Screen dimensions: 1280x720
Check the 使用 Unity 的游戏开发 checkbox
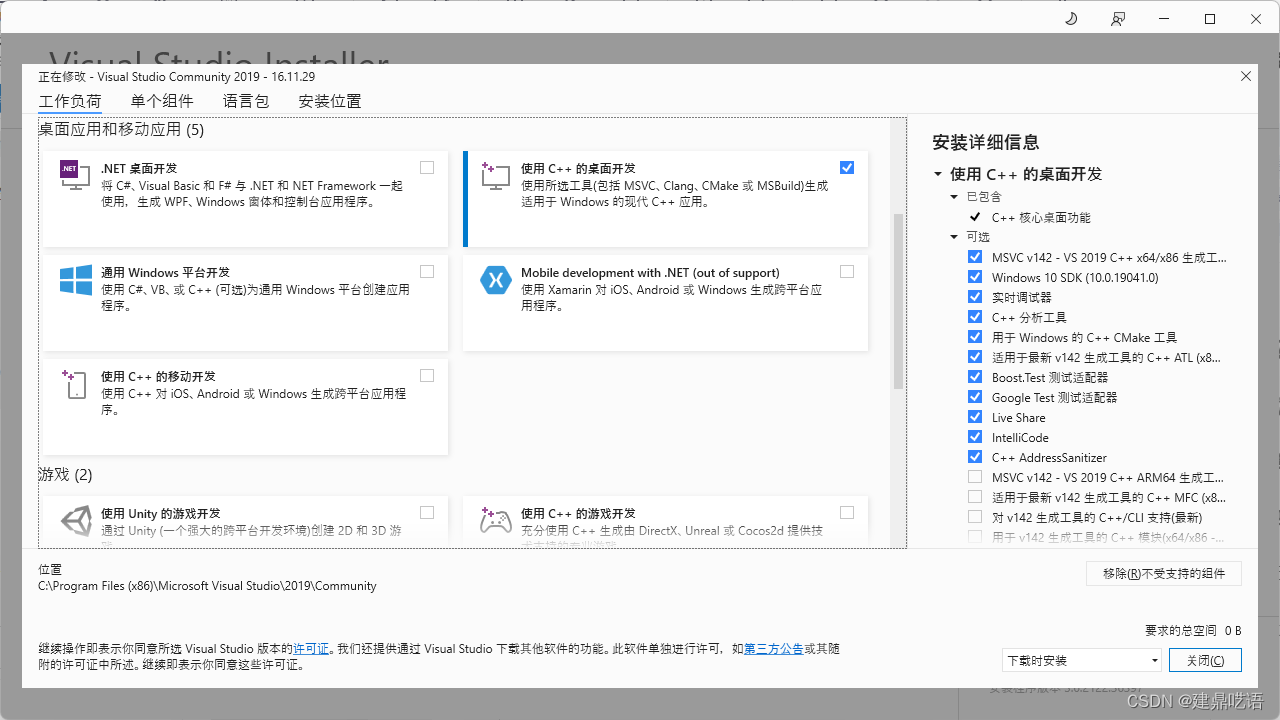tap(427, 513)
